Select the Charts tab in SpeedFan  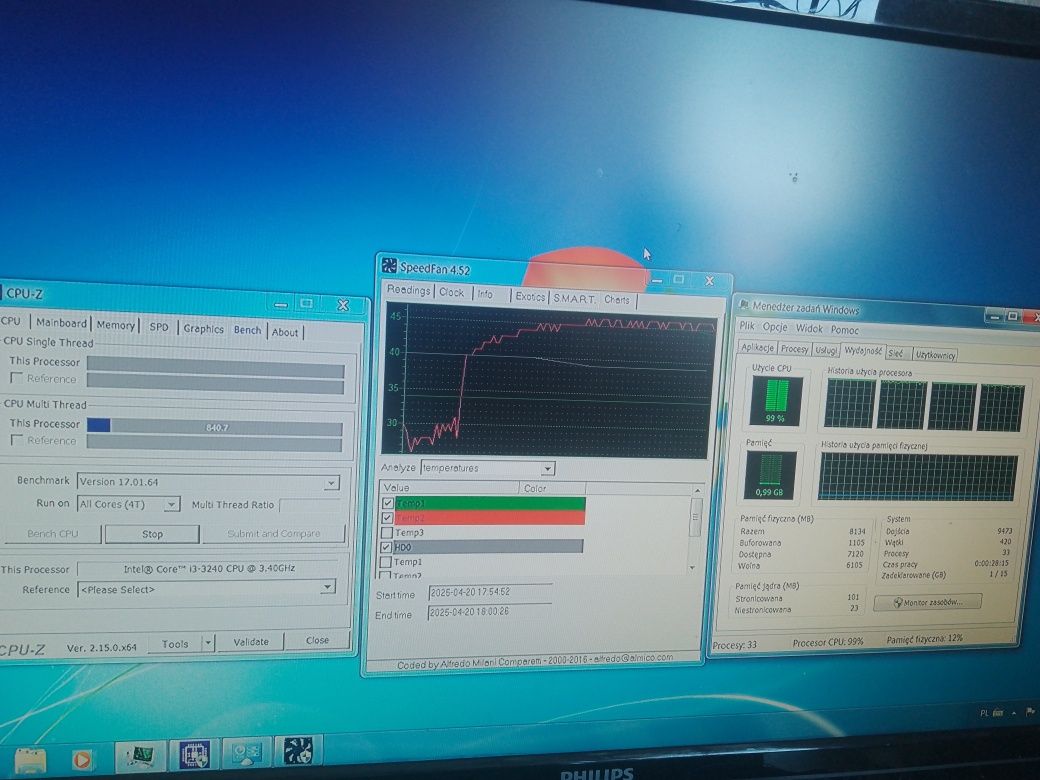[x=617, y=300]
